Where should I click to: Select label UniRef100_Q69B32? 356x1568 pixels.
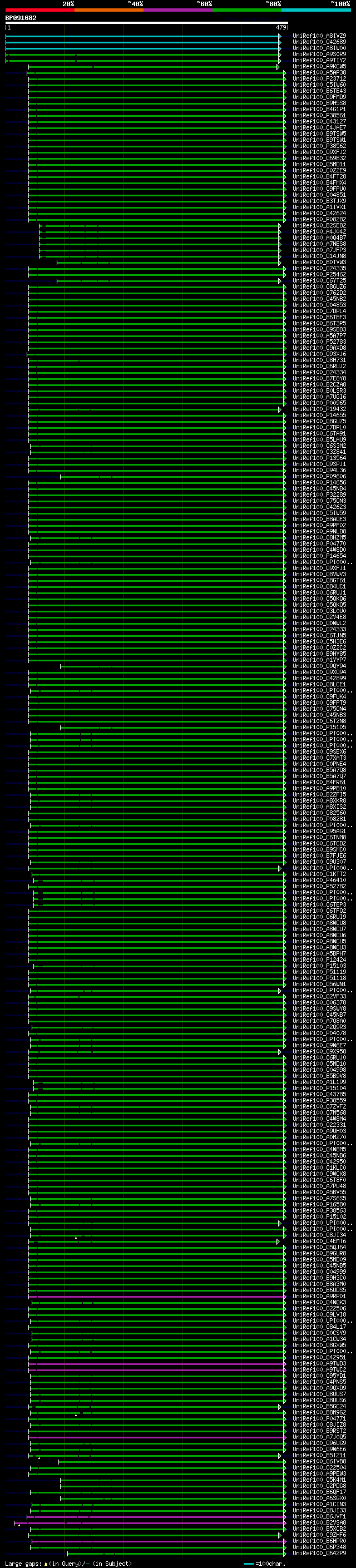click(319, 159)
